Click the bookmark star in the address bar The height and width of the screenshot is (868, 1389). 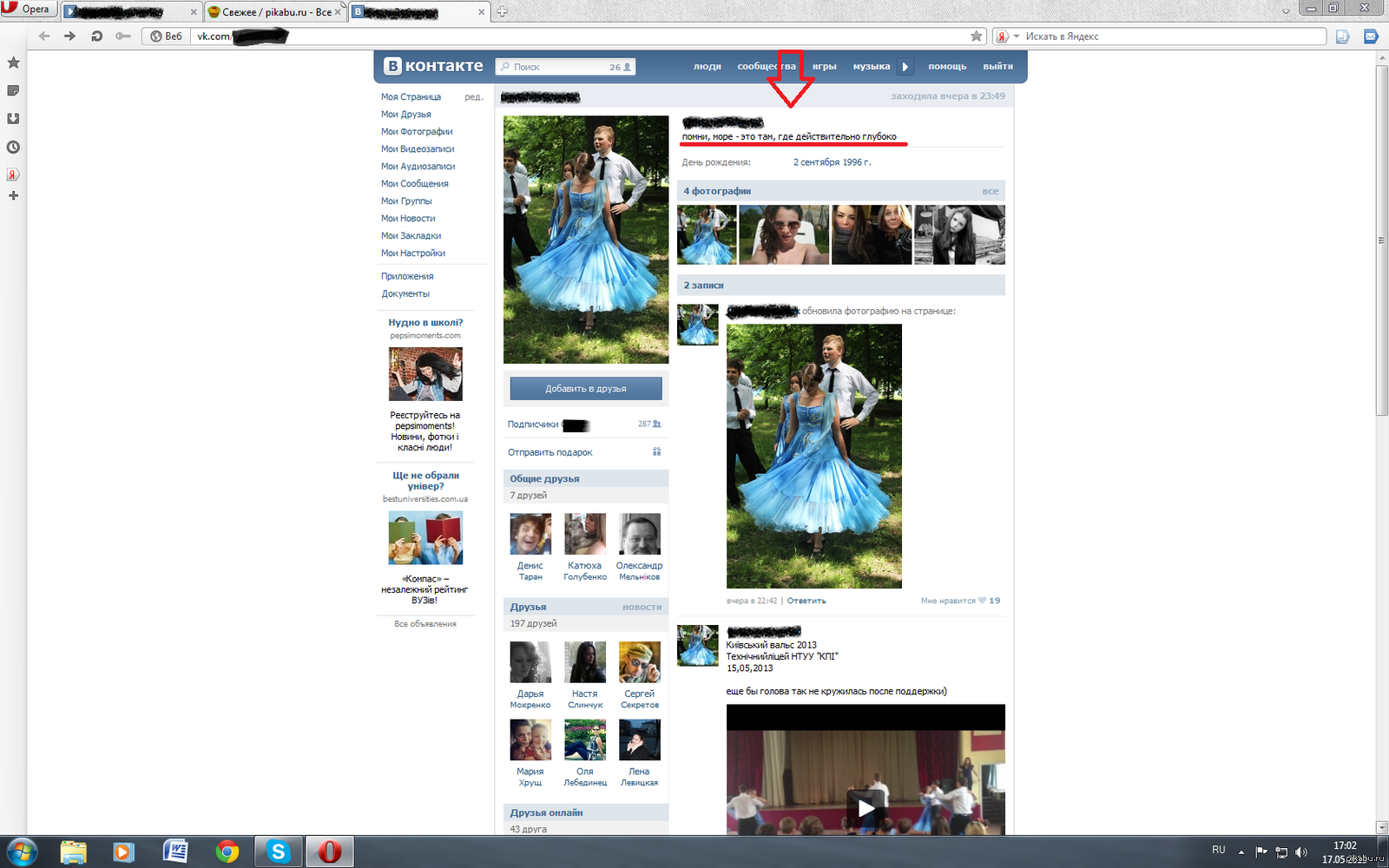point(976,36)
